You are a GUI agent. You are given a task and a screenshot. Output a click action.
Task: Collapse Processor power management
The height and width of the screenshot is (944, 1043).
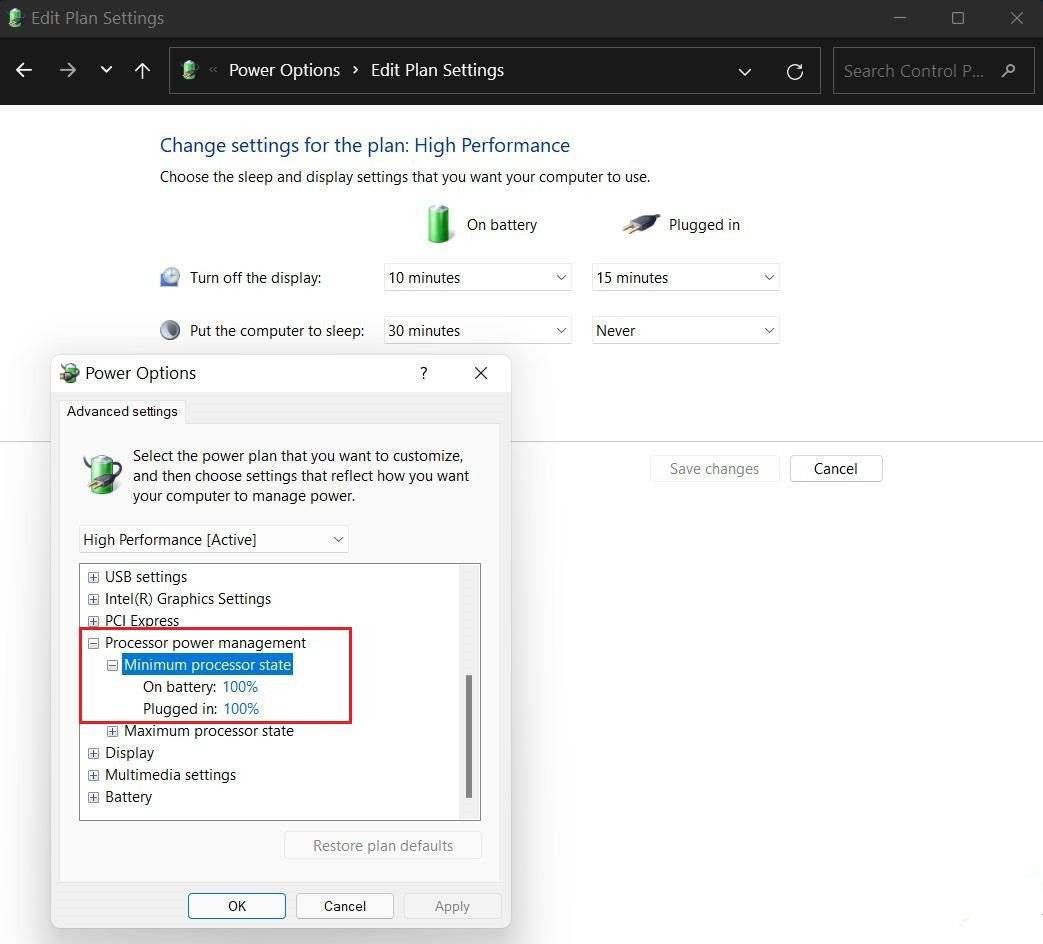(x=93, y=643)
